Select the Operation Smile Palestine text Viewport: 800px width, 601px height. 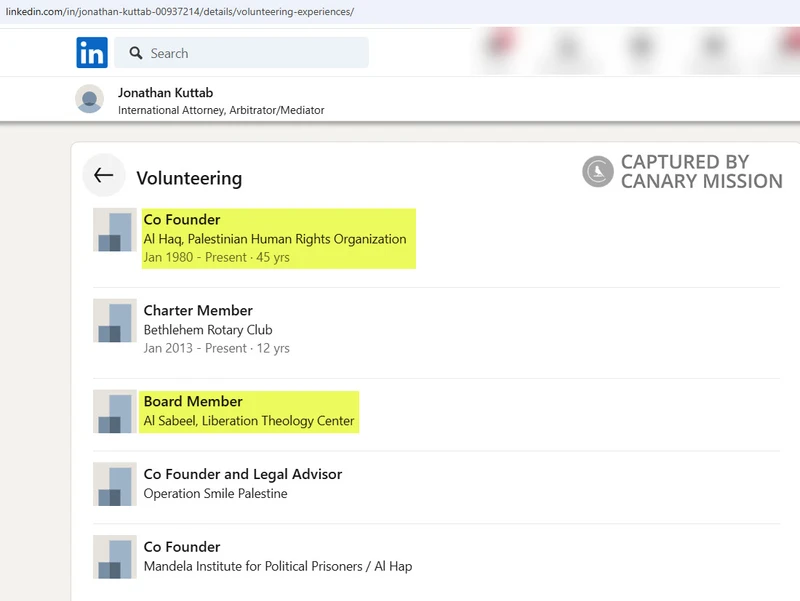click(215, 493)
